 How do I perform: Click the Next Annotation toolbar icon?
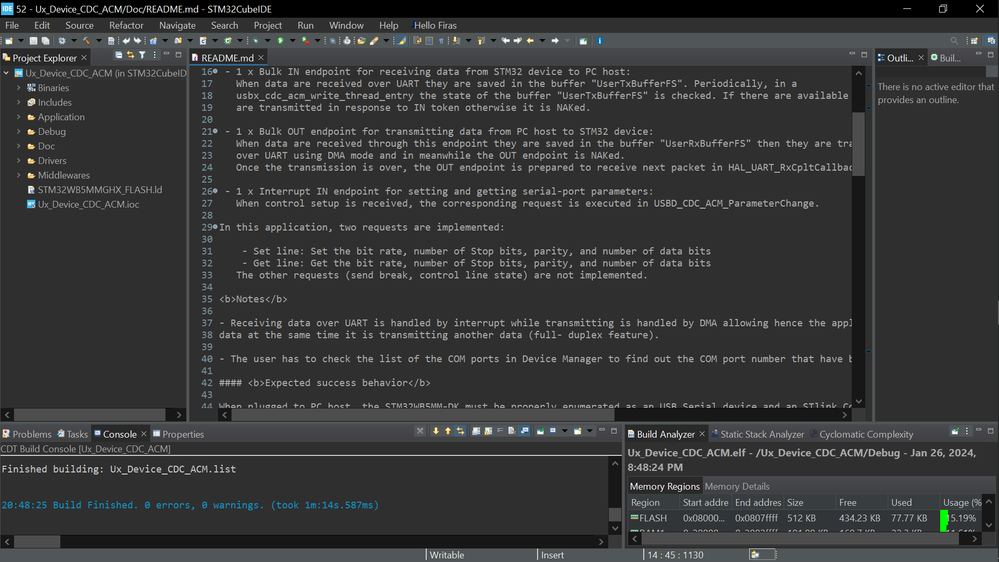pos(456,41)
